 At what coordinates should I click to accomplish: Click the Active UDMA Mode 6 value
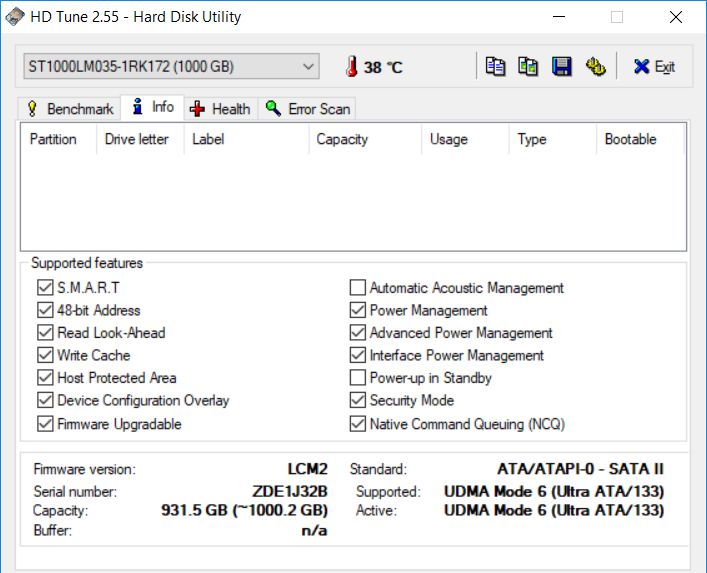554,510
